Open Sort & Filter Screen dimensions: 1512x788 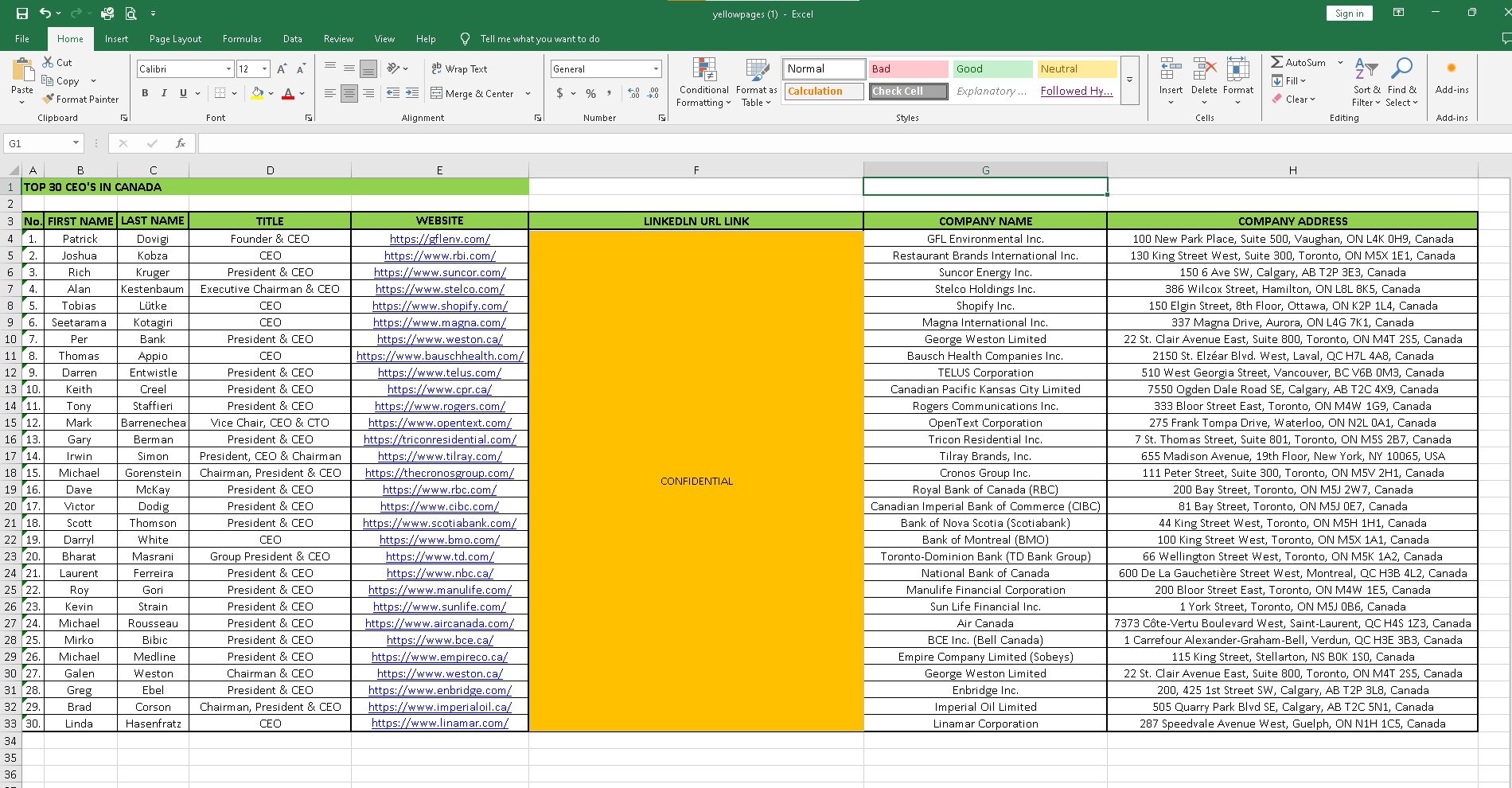tap(1366, 82)
